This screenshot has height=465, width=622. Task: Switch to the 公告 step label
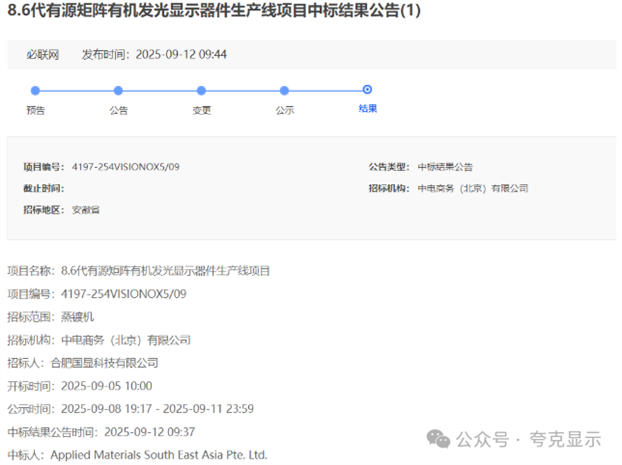pyautogui.click(x=118, y=110)
